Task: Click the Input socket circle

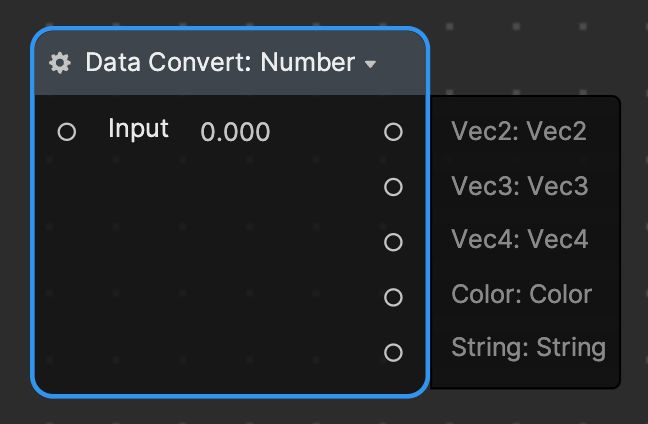Action: coord(67,131)
